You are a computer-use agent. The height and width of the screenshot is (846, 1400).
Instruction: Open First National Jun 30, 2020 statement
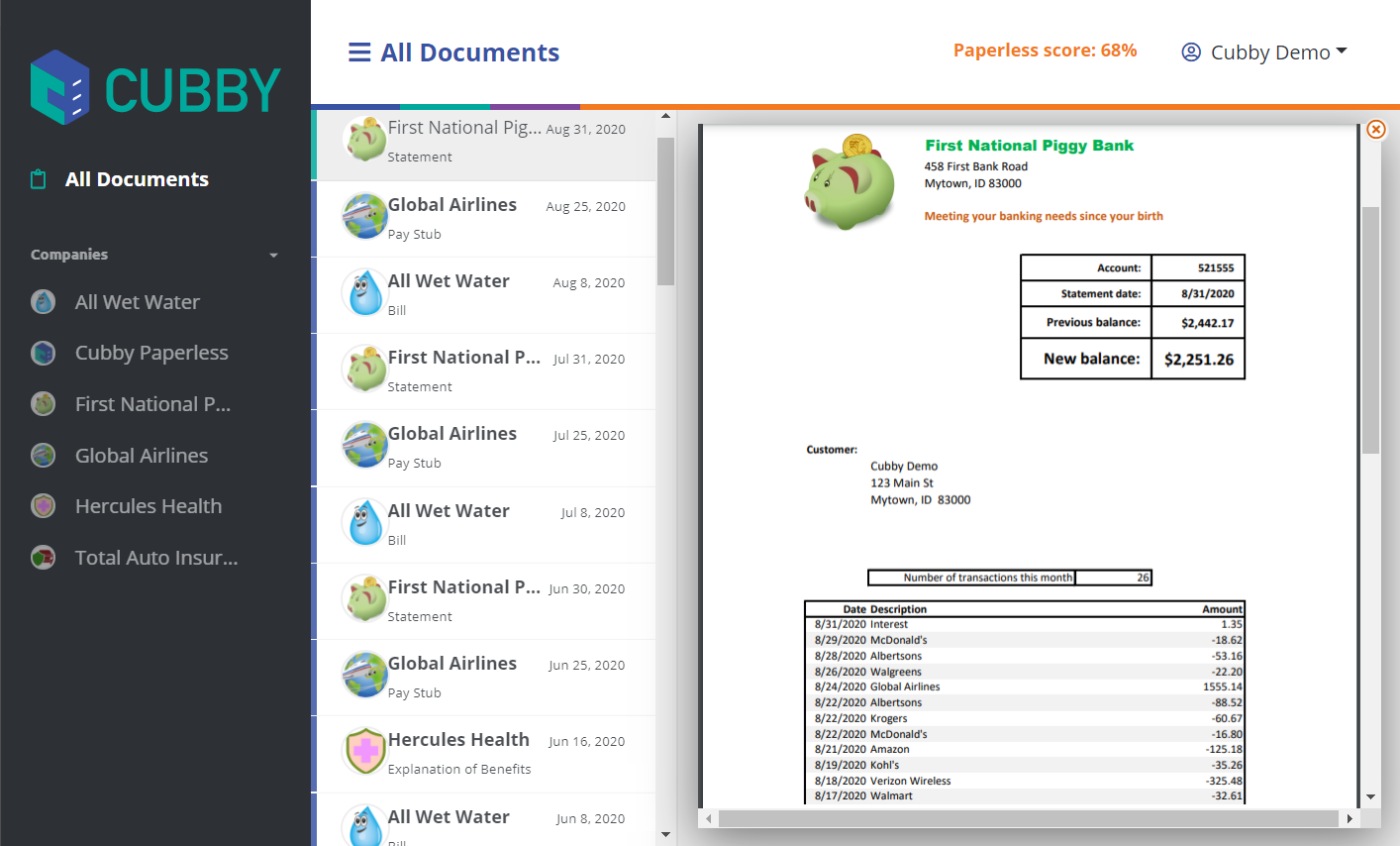pyautogui.click(x=485, y=601)
